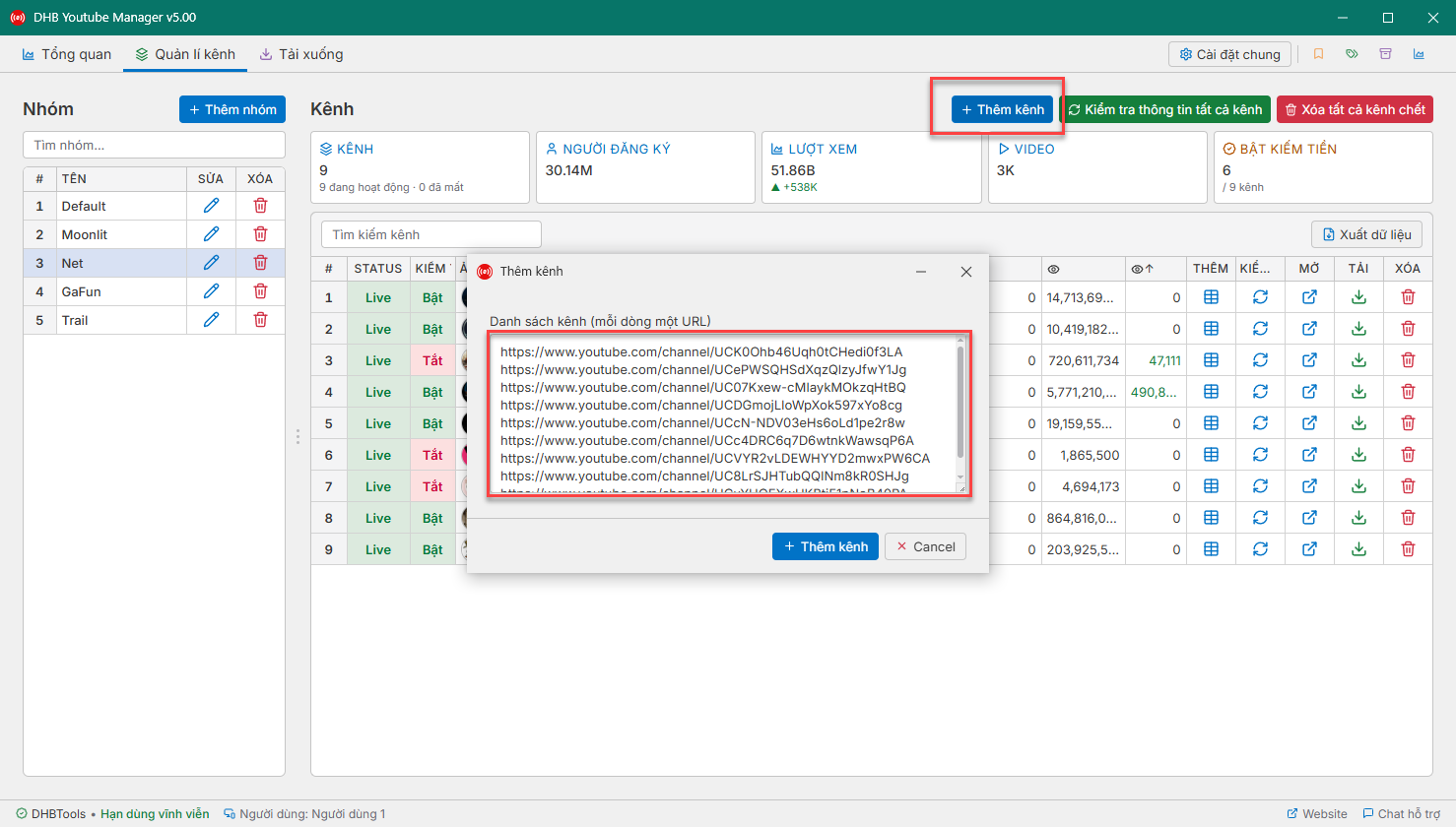Image resolution: width=1456 pixels, height=827 pixels.
Task: Click the orange bookmark icon in top toolbar
Action: pyautogui.click(x=1318, y=54)
